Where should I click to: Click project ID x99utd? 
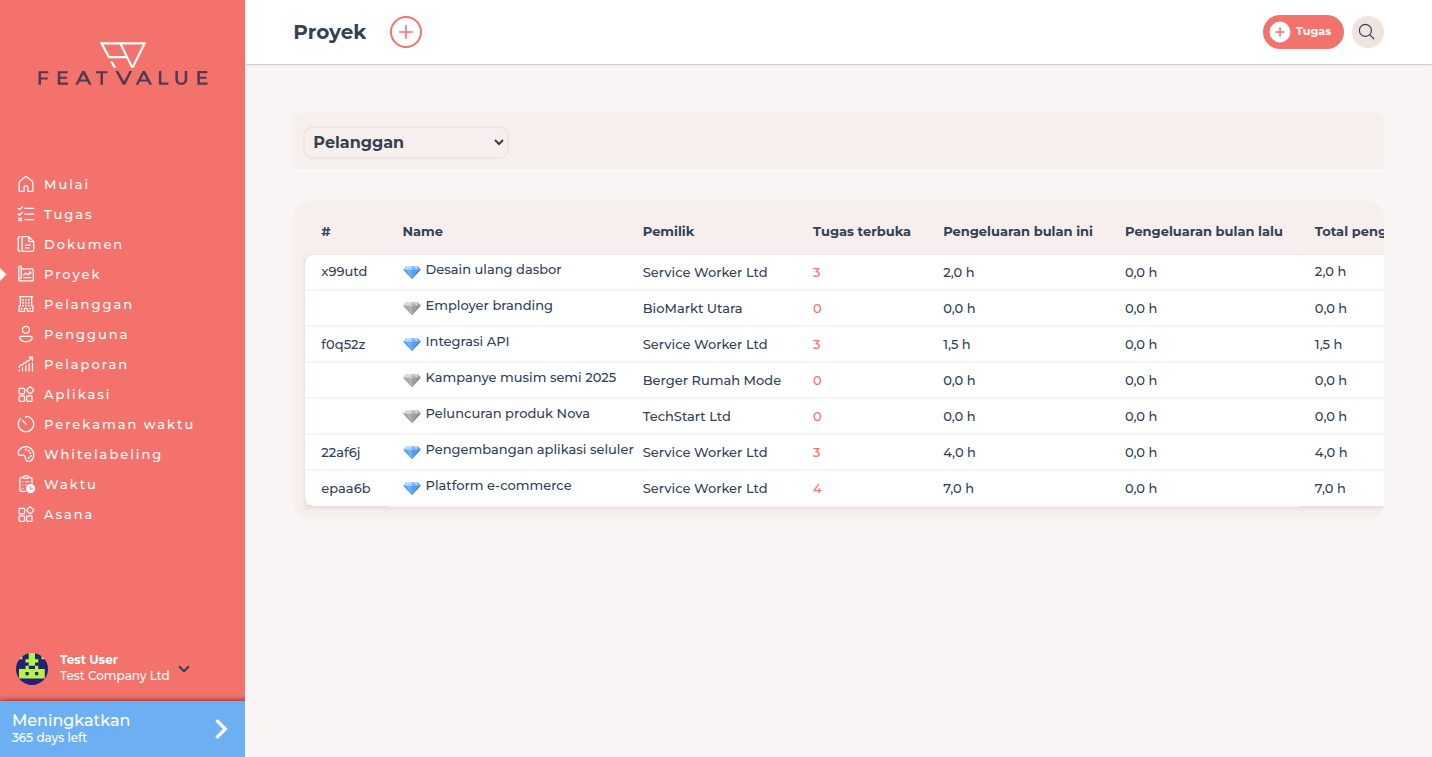[x=344, y=272]
